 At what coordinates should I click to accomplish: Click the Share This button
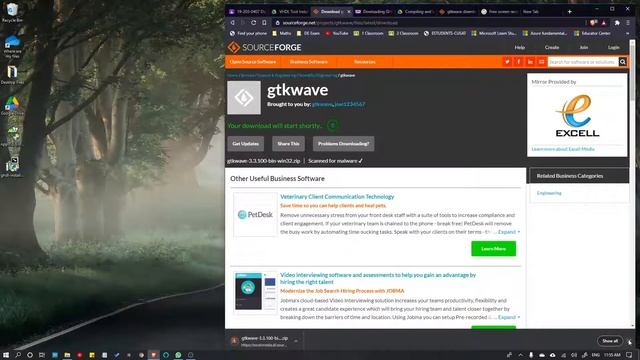pyautogui.click(x=288, y=144)
